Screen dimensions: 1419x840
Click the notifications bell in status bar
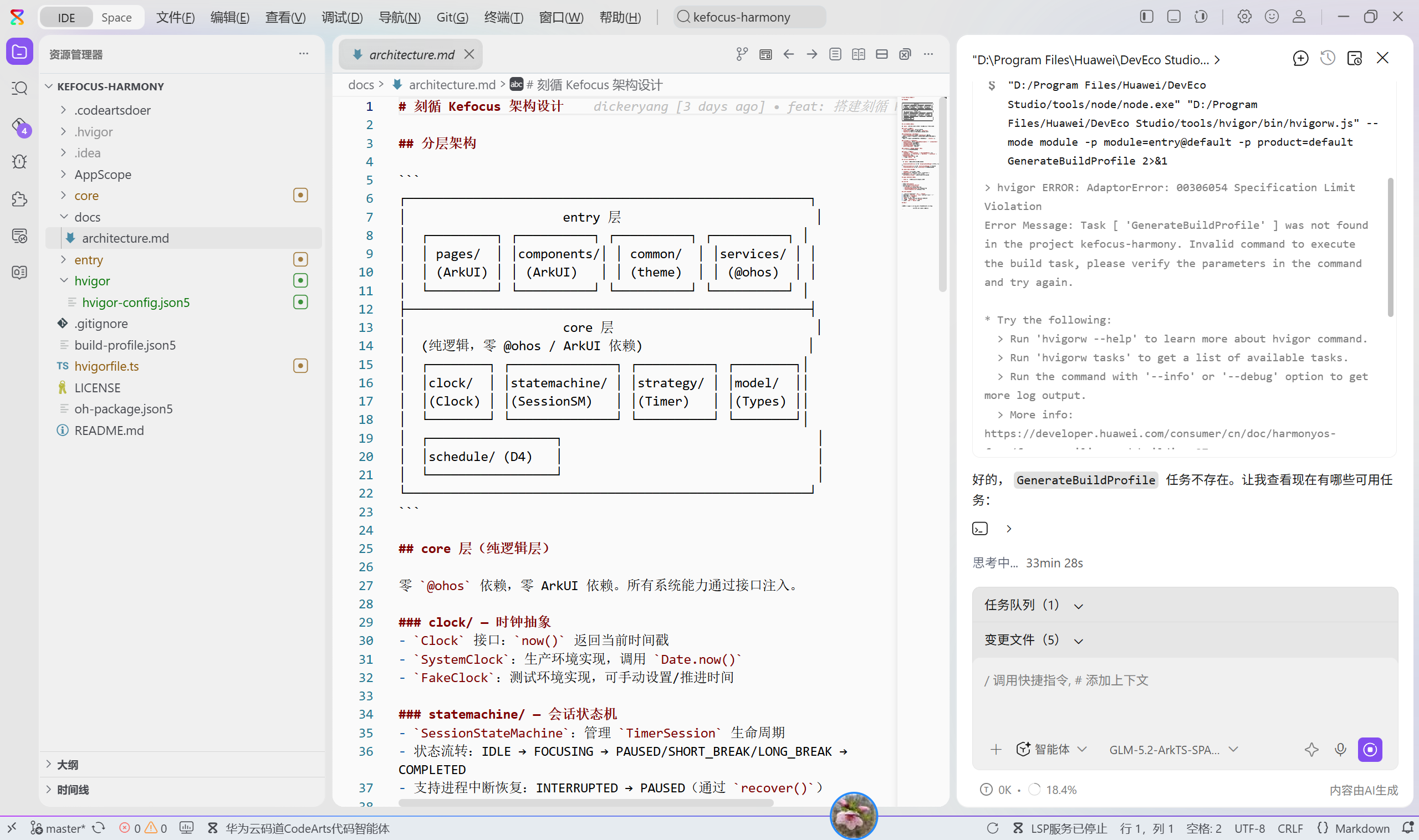pyautogui.click(x=1408, y=828)
